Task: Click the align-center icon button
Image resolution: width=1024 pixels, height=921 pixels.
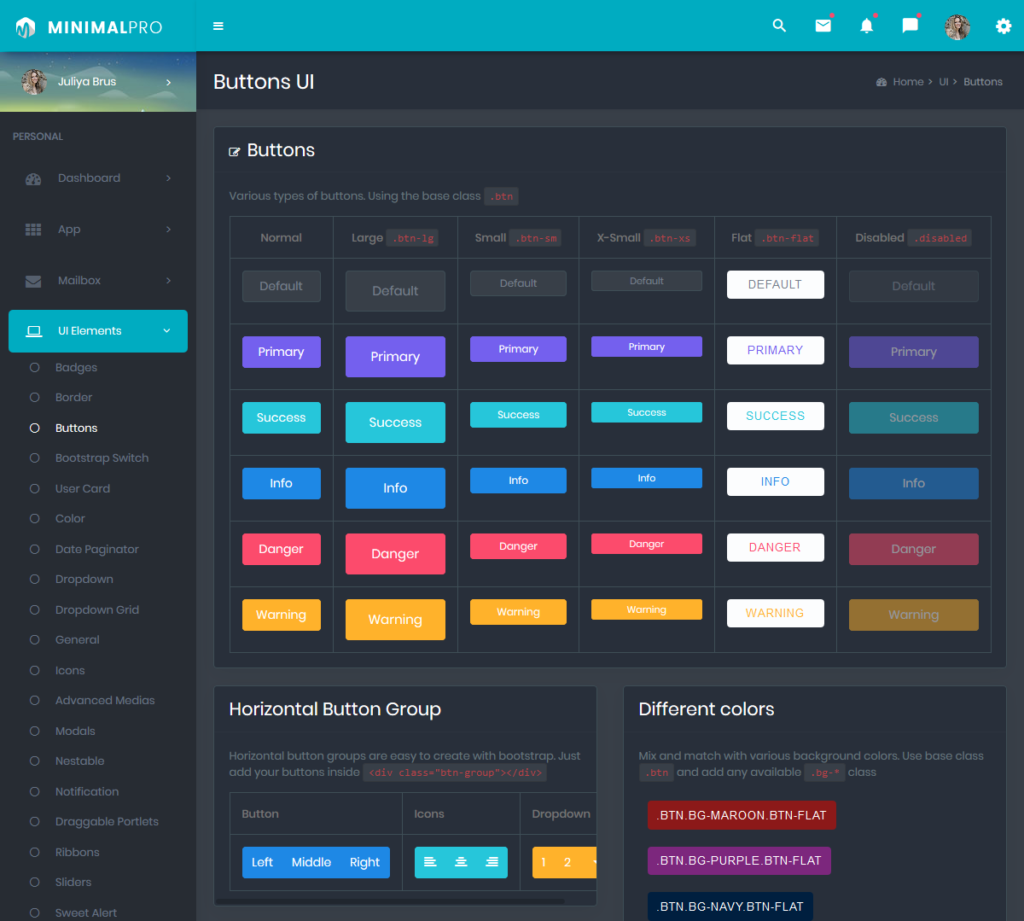Action: coord(460,861)
